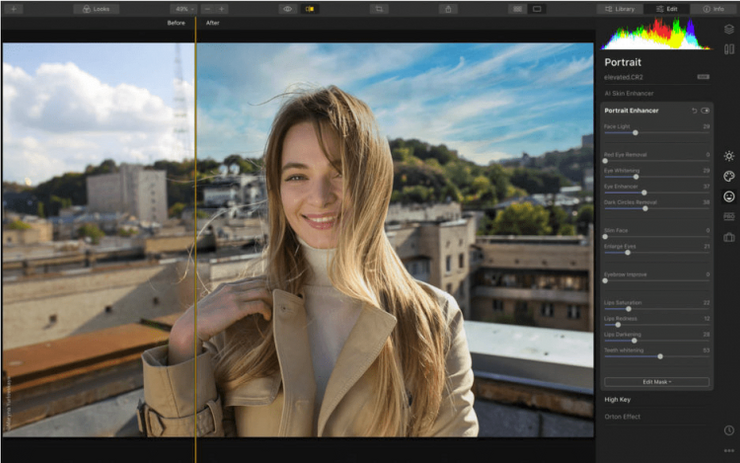Open the Looks panel button

[96, 8]
